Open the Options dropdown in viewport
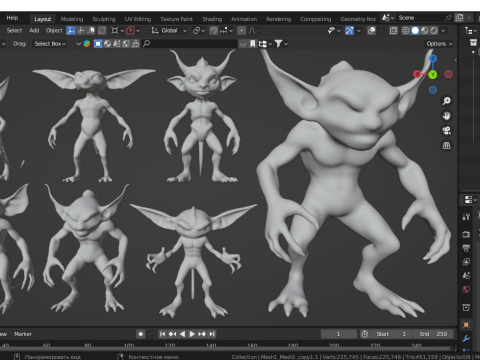The image size is (480, 360). click(439, 44)
